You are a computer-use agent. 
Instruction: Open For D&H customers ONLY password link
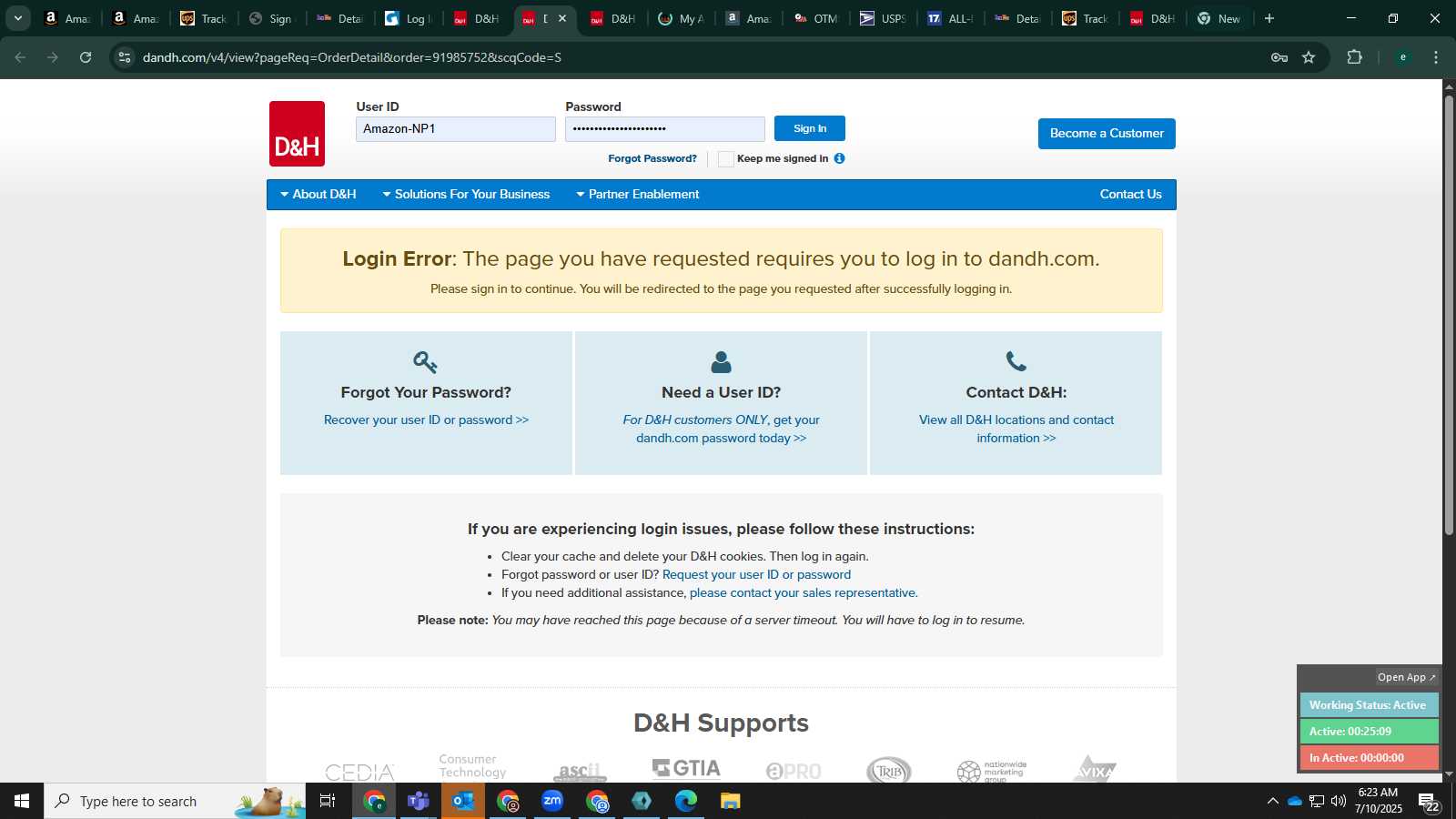click(721, 429)
